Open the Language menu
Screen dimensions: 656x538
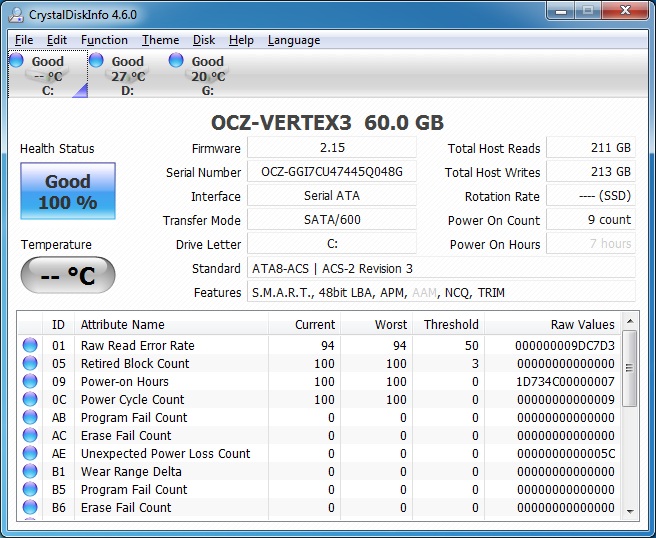[294, 40]
